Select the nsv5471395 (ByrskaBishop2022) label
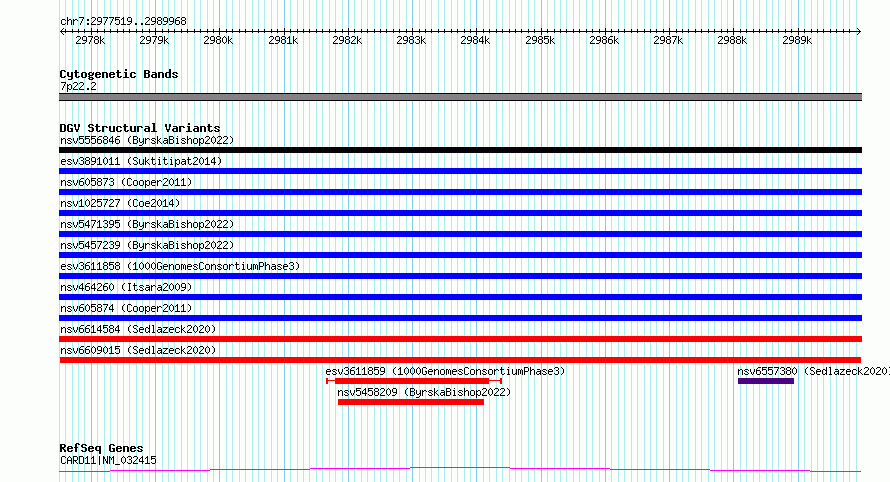The image size is (890, 482). 147,224
